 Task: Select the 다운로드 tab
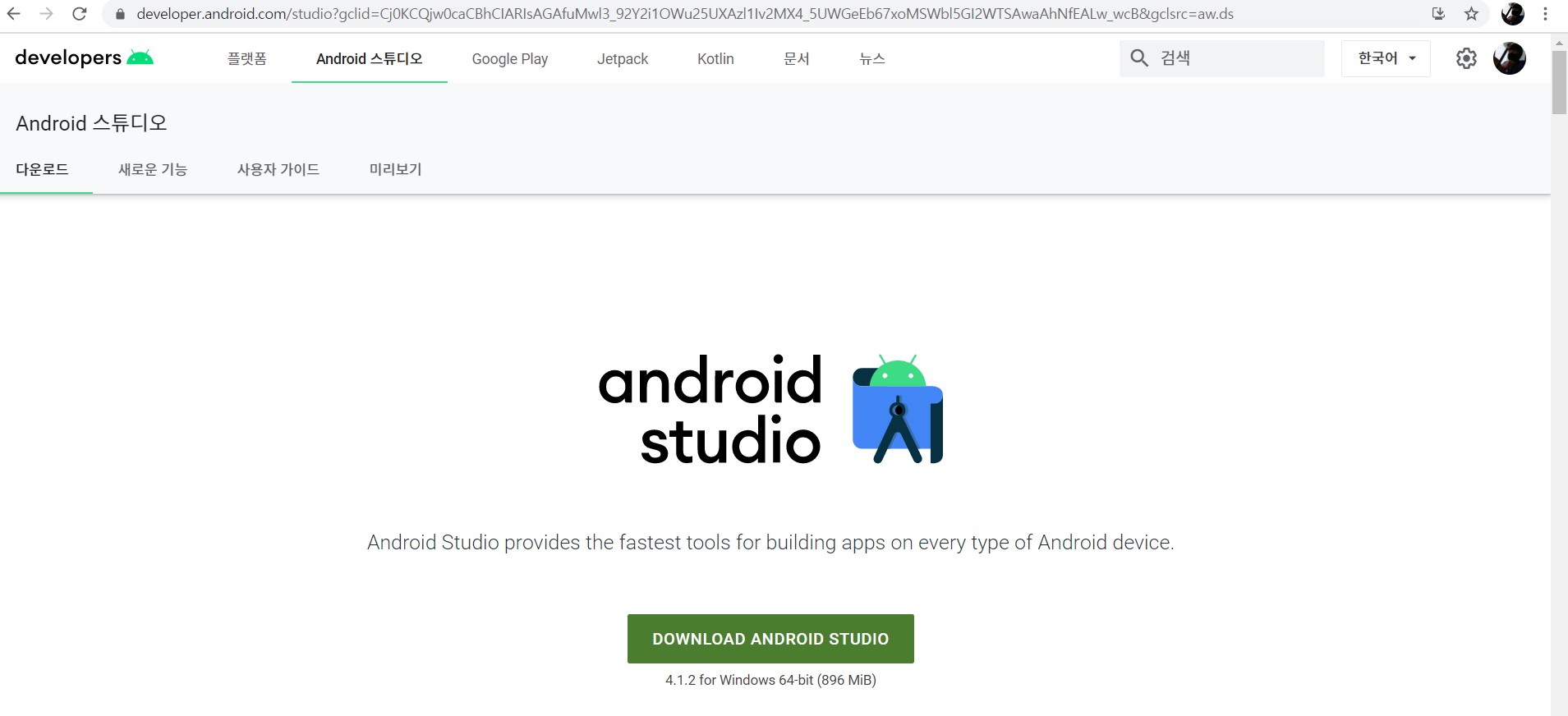coord(43,169)
